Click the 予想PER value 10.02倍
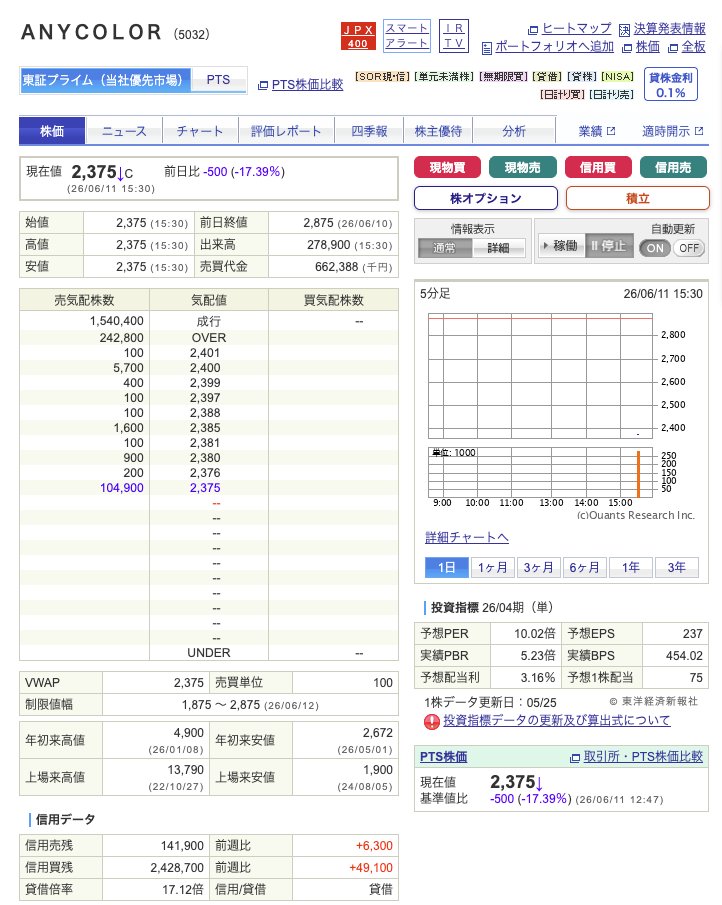Viewport: 722px width, 905px height. click(x=534, y=634)
